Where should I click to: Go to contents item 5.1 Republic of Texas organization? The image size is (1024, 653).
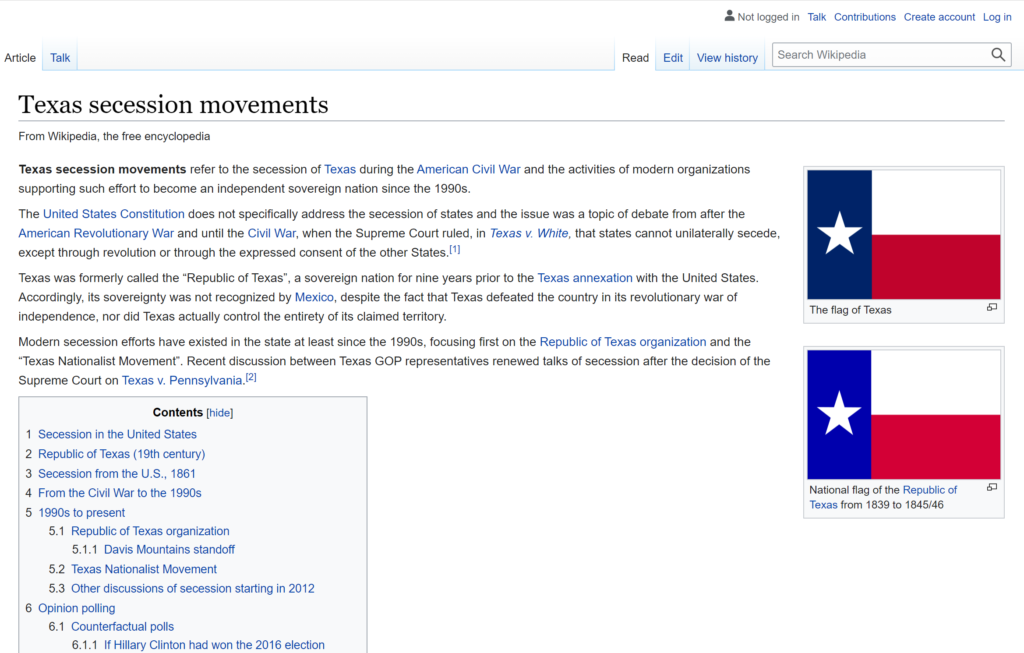(x=150, y=531)
